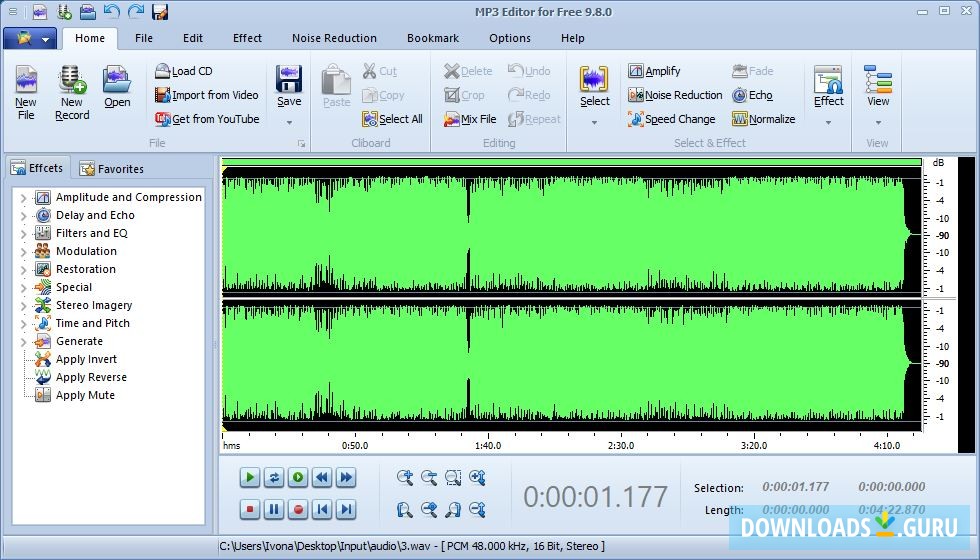Click the 1:40.0 mark on timeline ruler
Viewport: 980px width, 560px height.
pos(488,446)
